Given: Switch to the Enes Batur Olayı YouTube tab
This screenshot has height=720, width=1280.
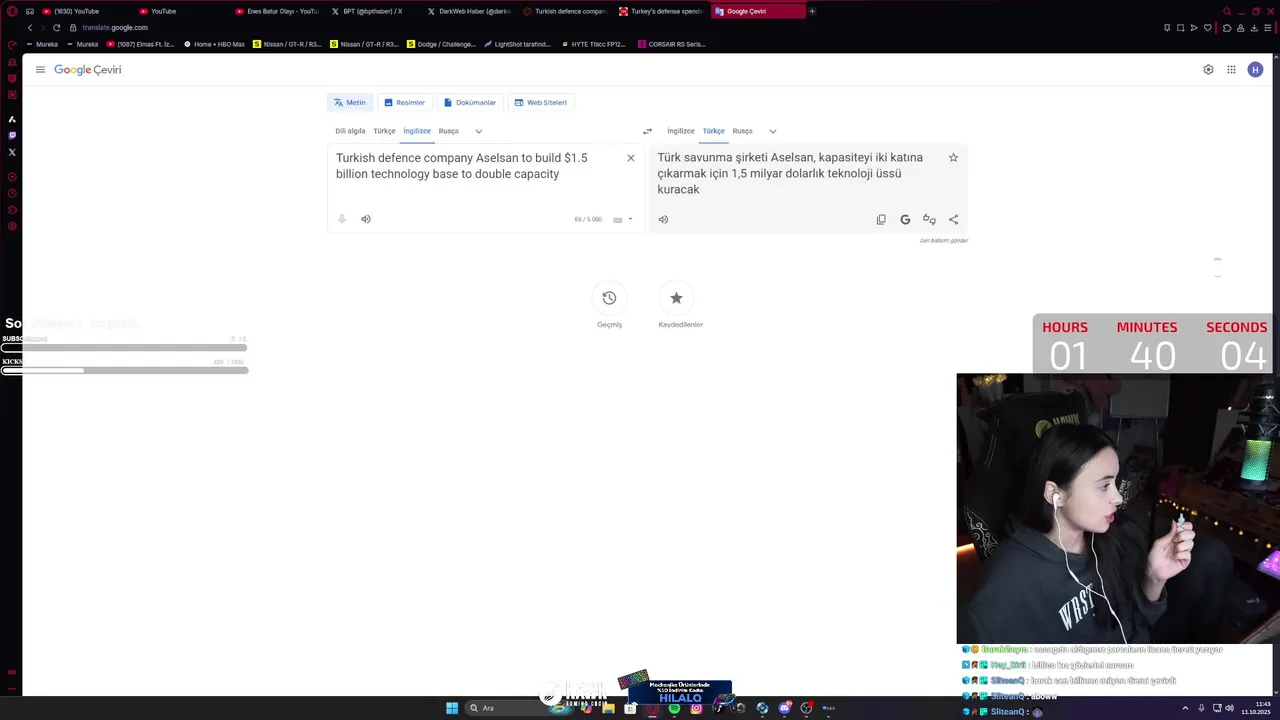Looking at the screenshot, I should (x=278, y=11).
